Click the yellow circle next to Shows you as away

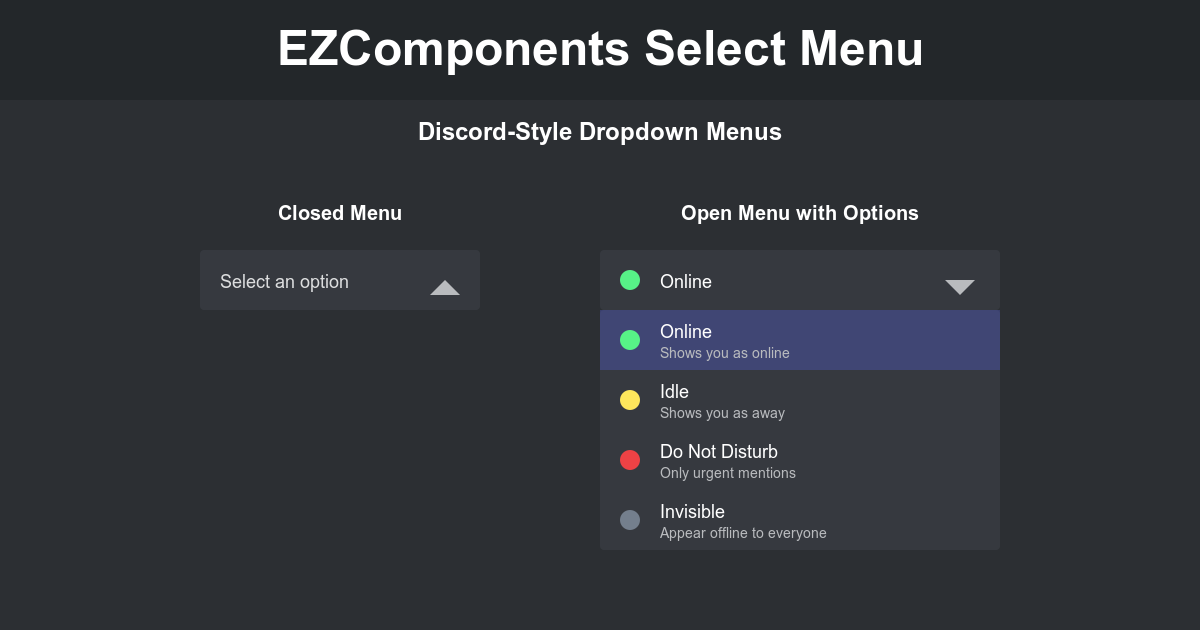coord(630,400)
